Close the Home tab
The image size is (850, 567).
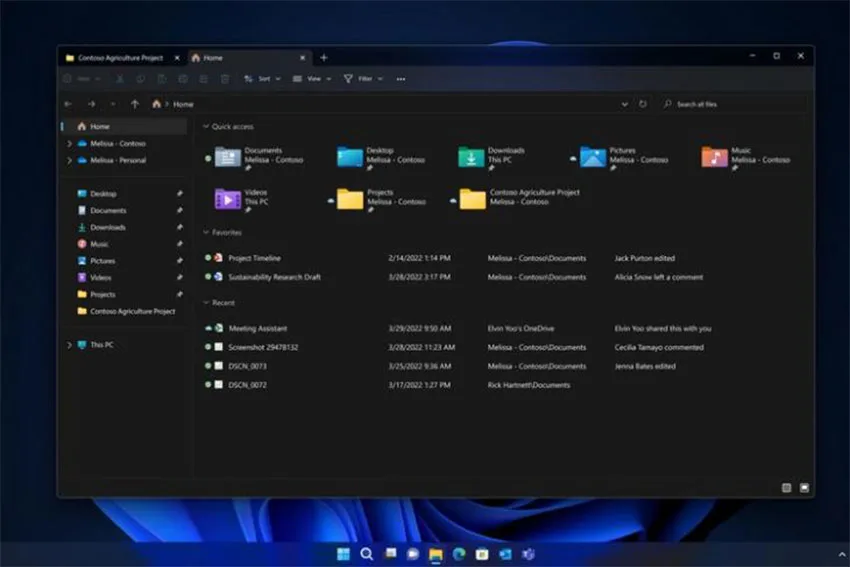(302, 58)
